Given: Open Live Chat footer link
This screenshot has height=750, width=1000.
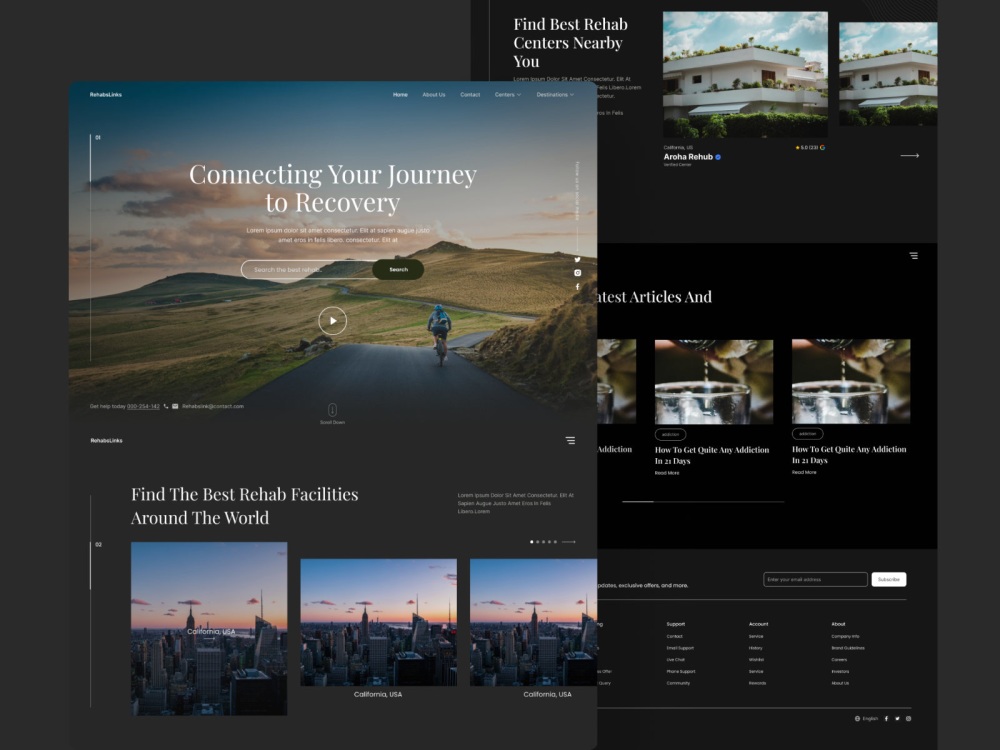Looking at the screenshot, I should [675, 659].
